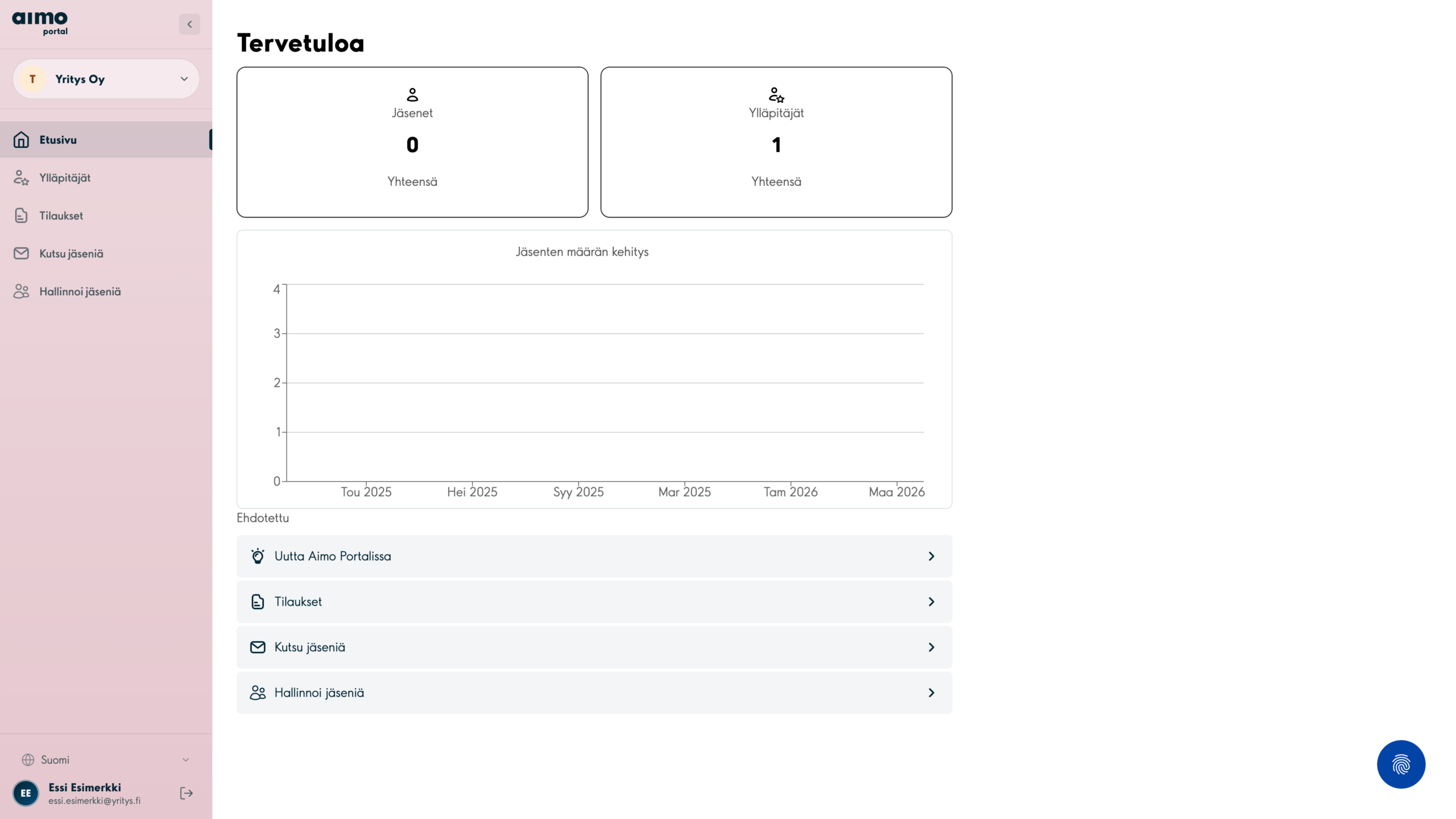Image resolution: width=1456 pixels, height=819 pixels.
Task: Click the Ylläpitäjät total card
Action: coord(776,142)
